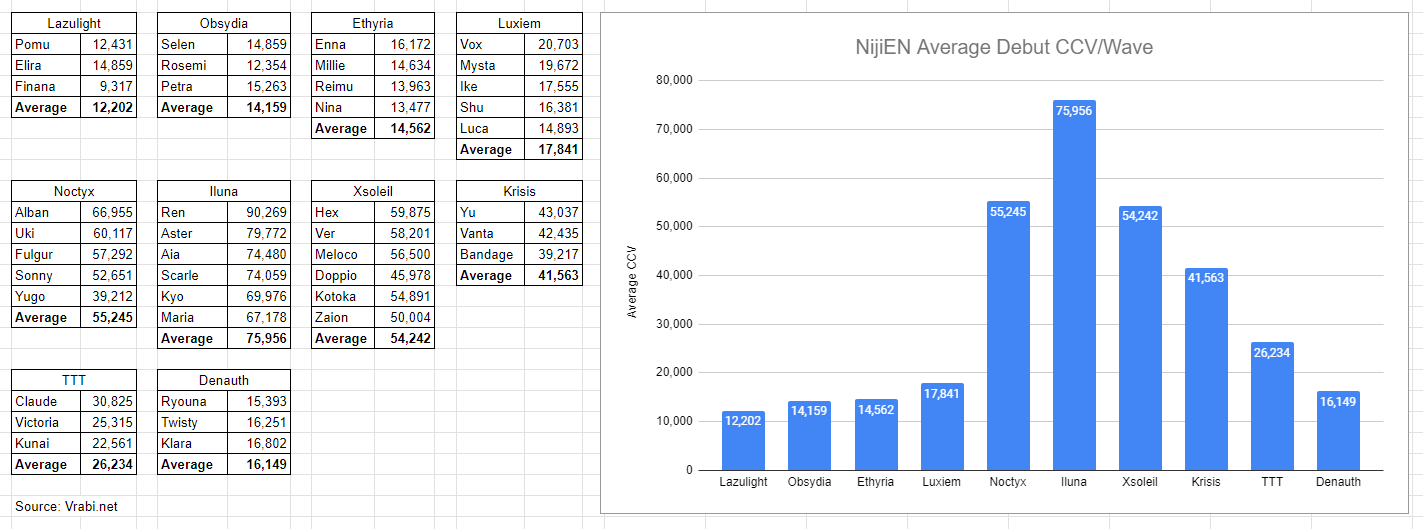Click Ren's value cell 90,269
The width and height of the screenshot is (1423, 529).
pyautogui.click(x=260, y=212)
